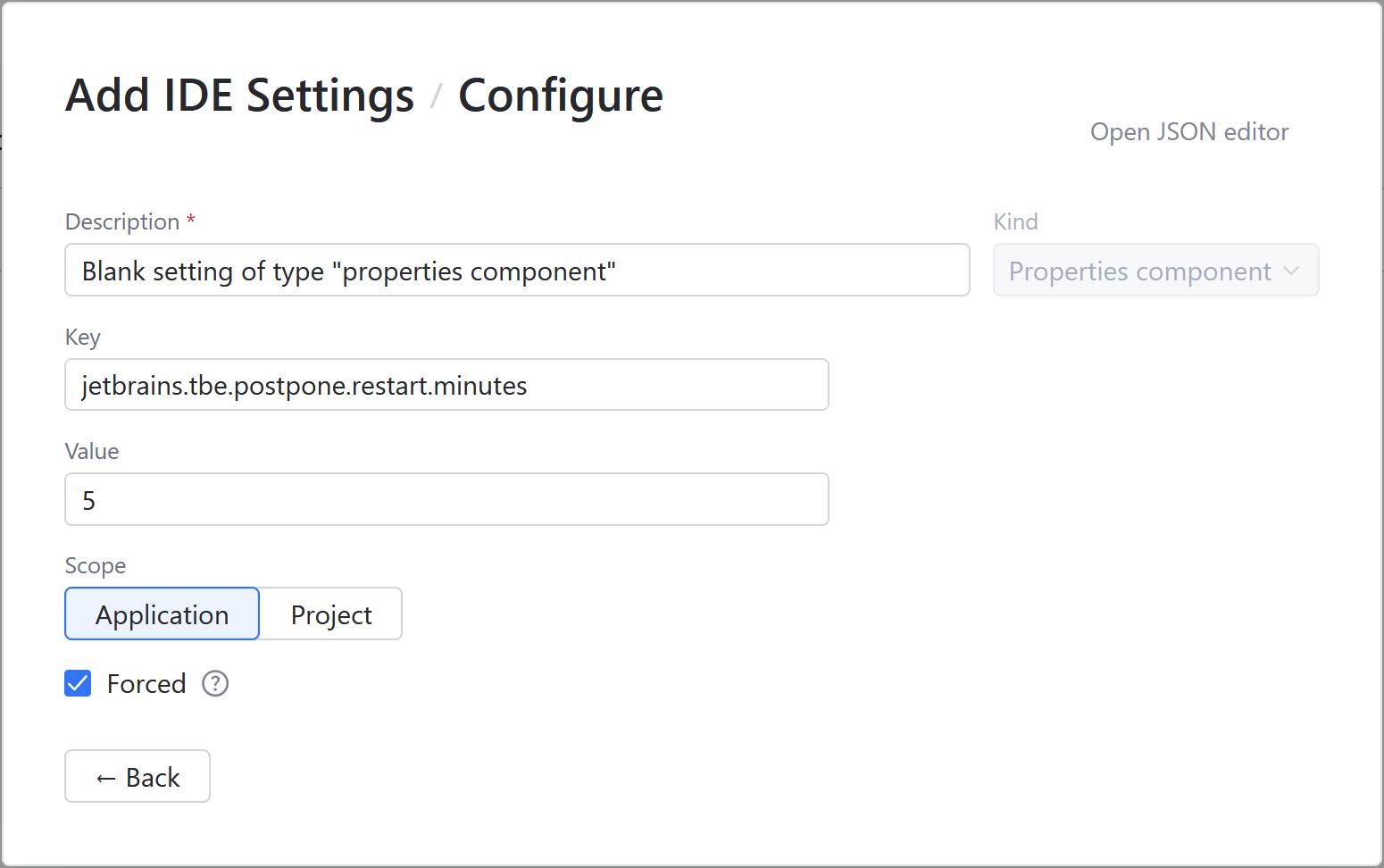Image resolution: width=1384 pixels, height=868 pixels.
Task: Click the Project segment of scope switcher
Action: [x=330, y=613]
